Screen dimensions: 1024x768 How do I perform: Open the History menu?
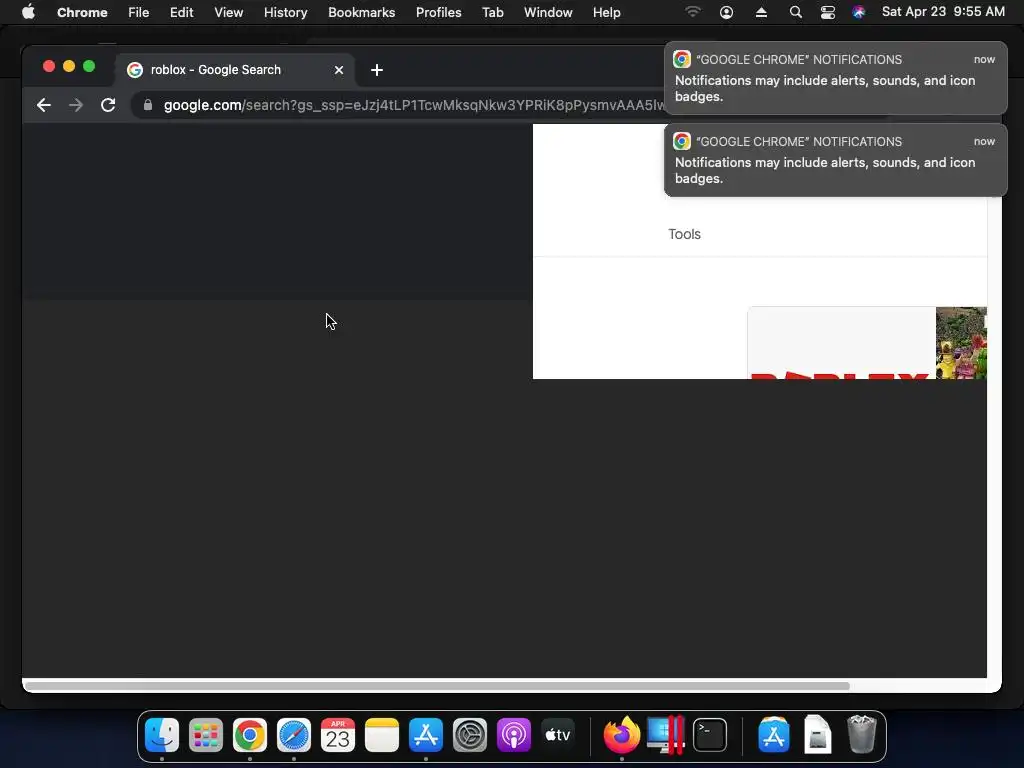point(285,12)
